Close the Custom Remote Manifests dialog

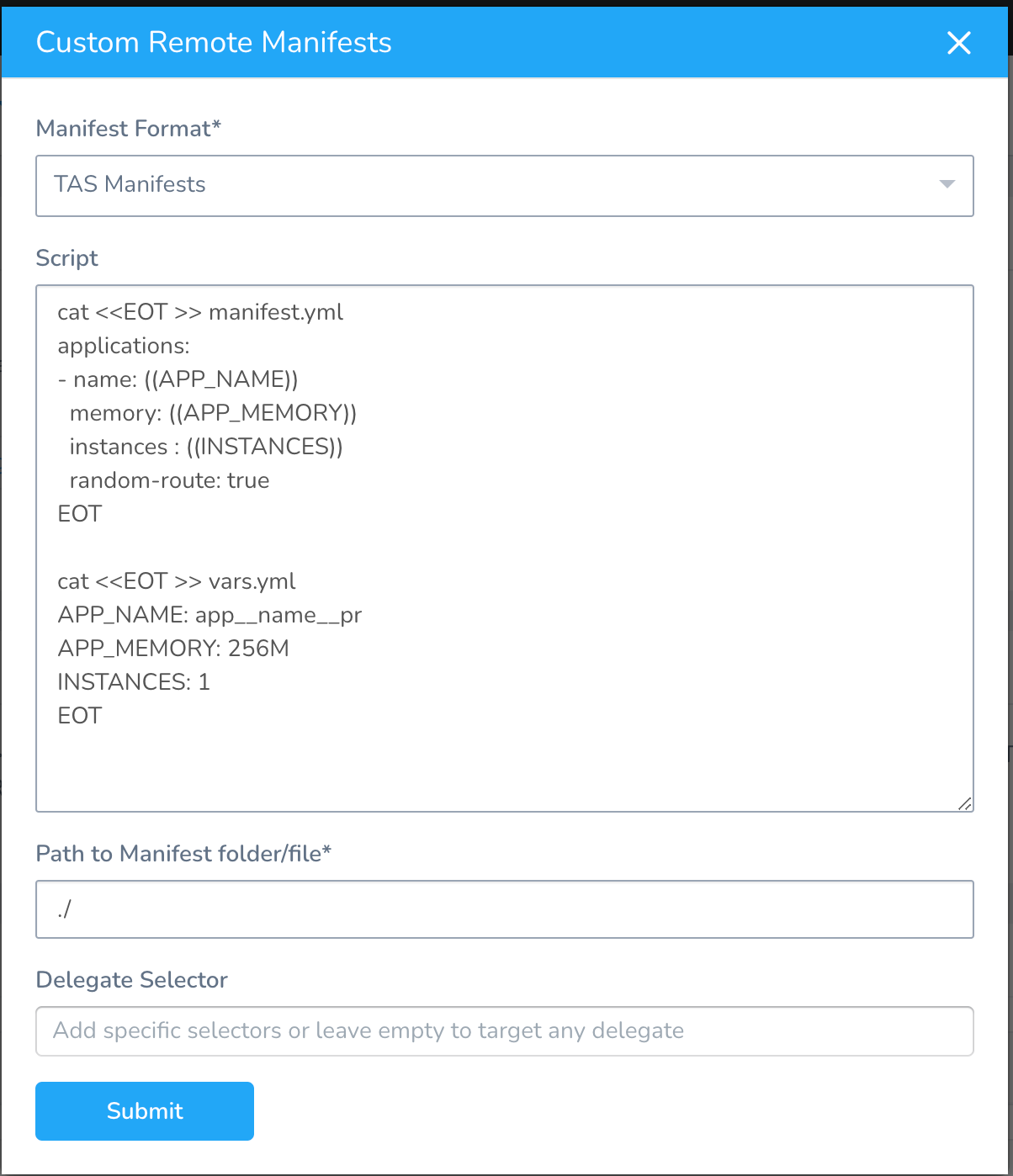(x=959, y=43)
